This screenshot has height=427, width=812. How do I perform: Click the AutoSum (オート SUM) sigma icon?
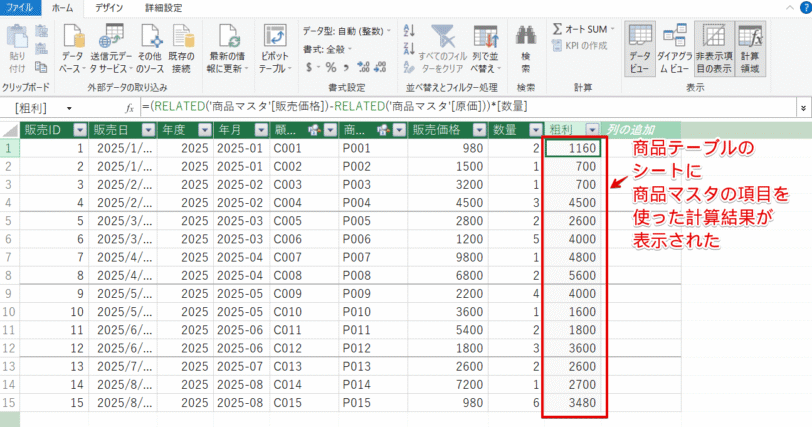557,29
